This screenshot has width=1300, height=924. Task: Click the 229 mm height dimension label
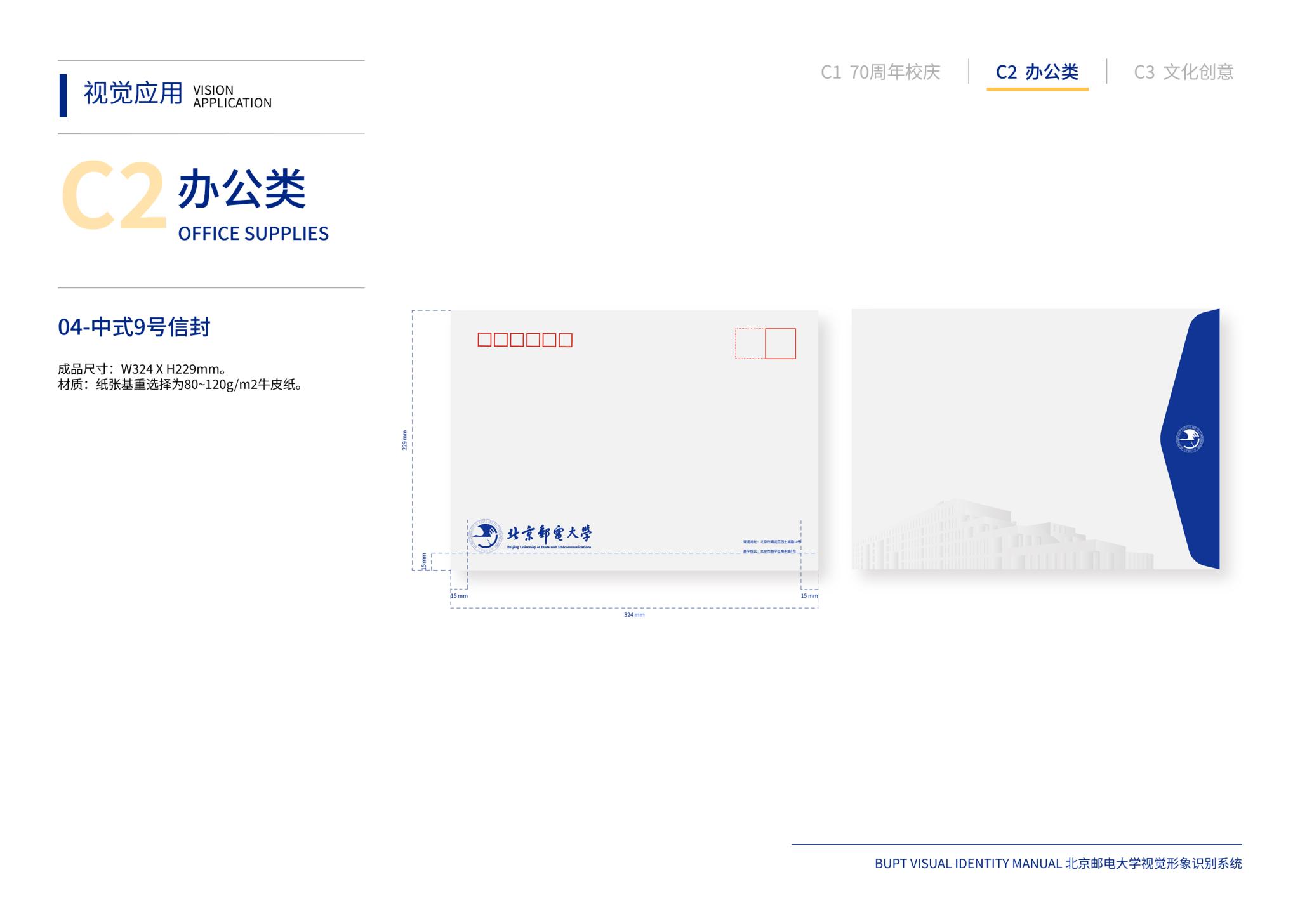click(x=404, y=440)
